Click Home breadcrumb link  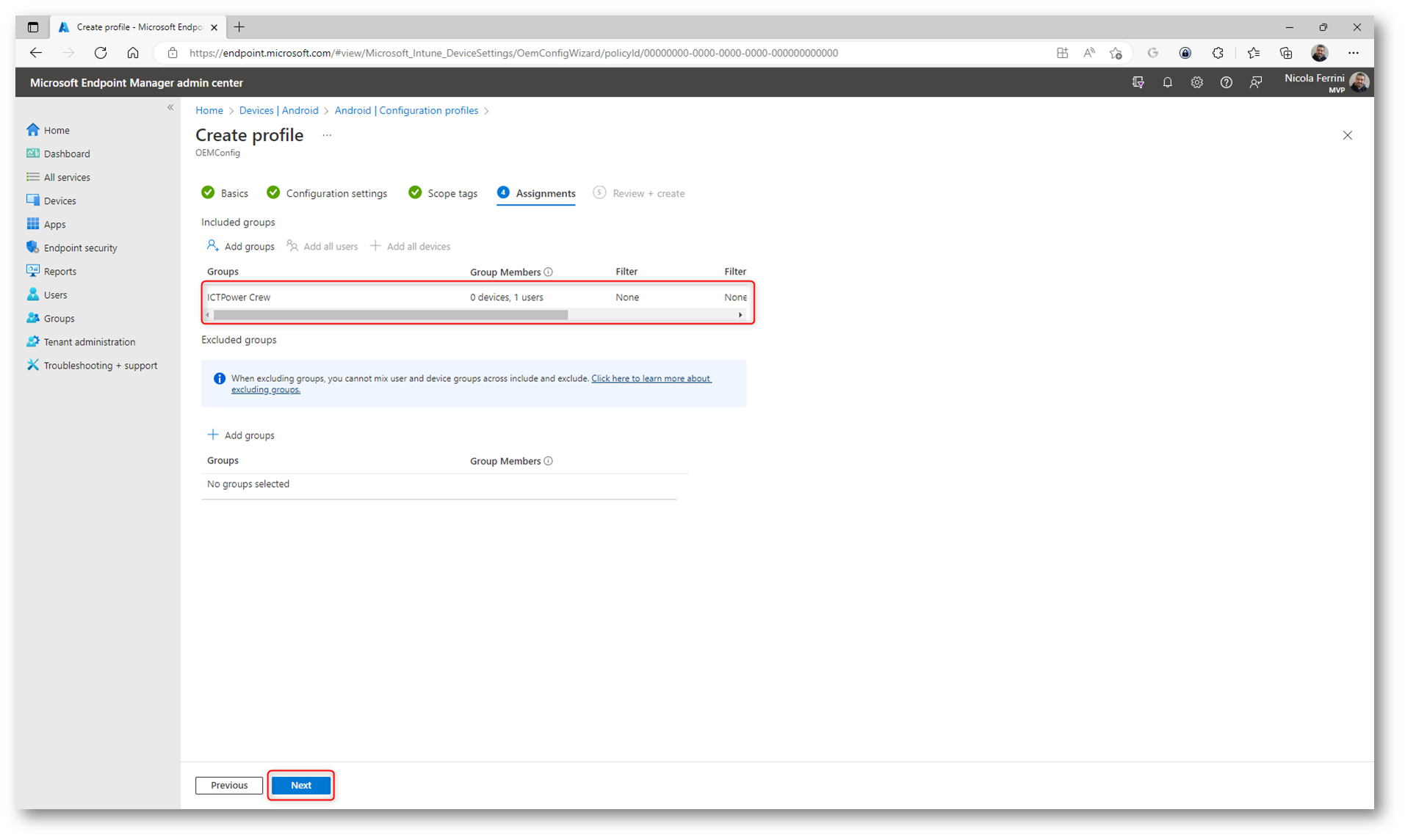209,110
